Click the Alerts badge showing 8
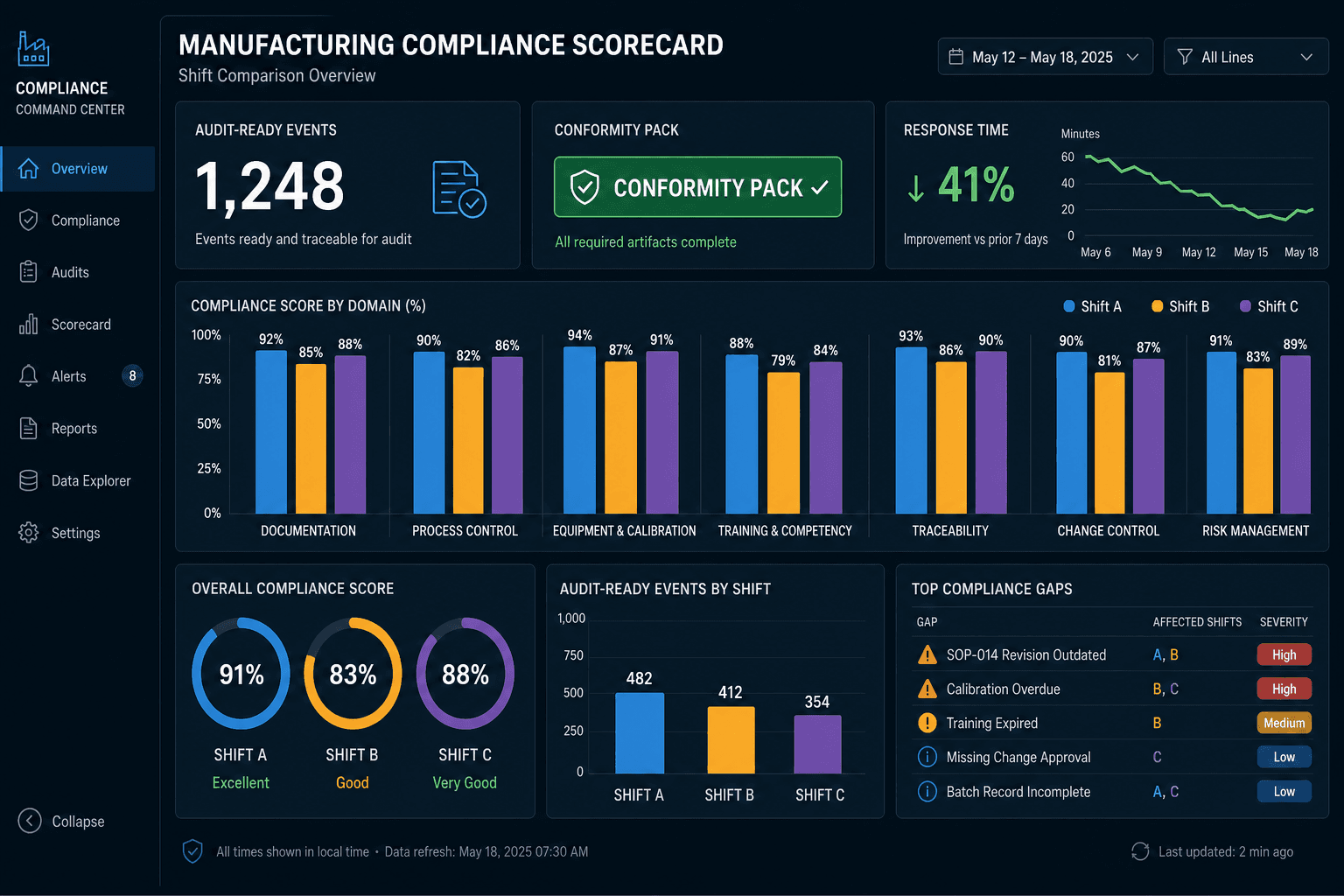The height and width of the screenshot is (896, 1344). (132, 376)
